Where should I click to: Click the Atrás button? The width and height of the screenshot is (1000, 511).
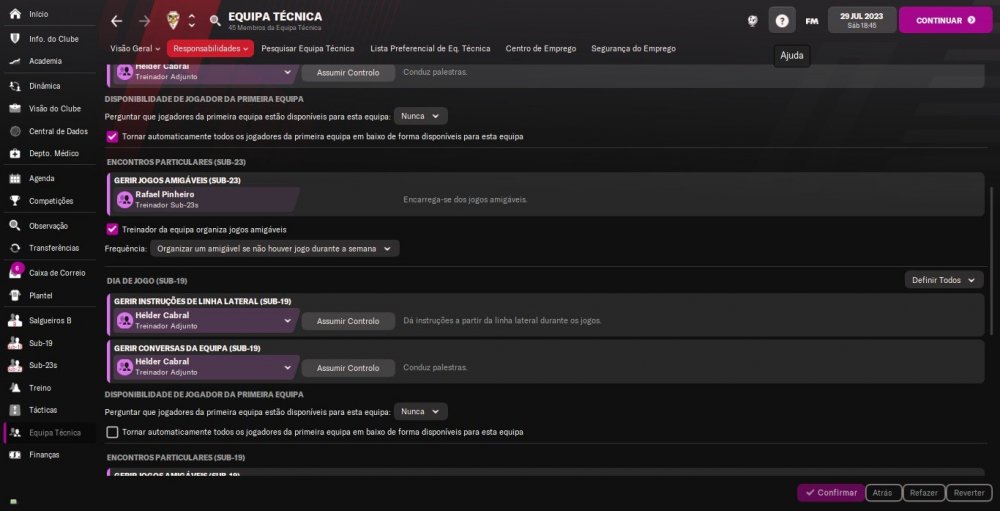pyautogui.click(x=883, y=492)
